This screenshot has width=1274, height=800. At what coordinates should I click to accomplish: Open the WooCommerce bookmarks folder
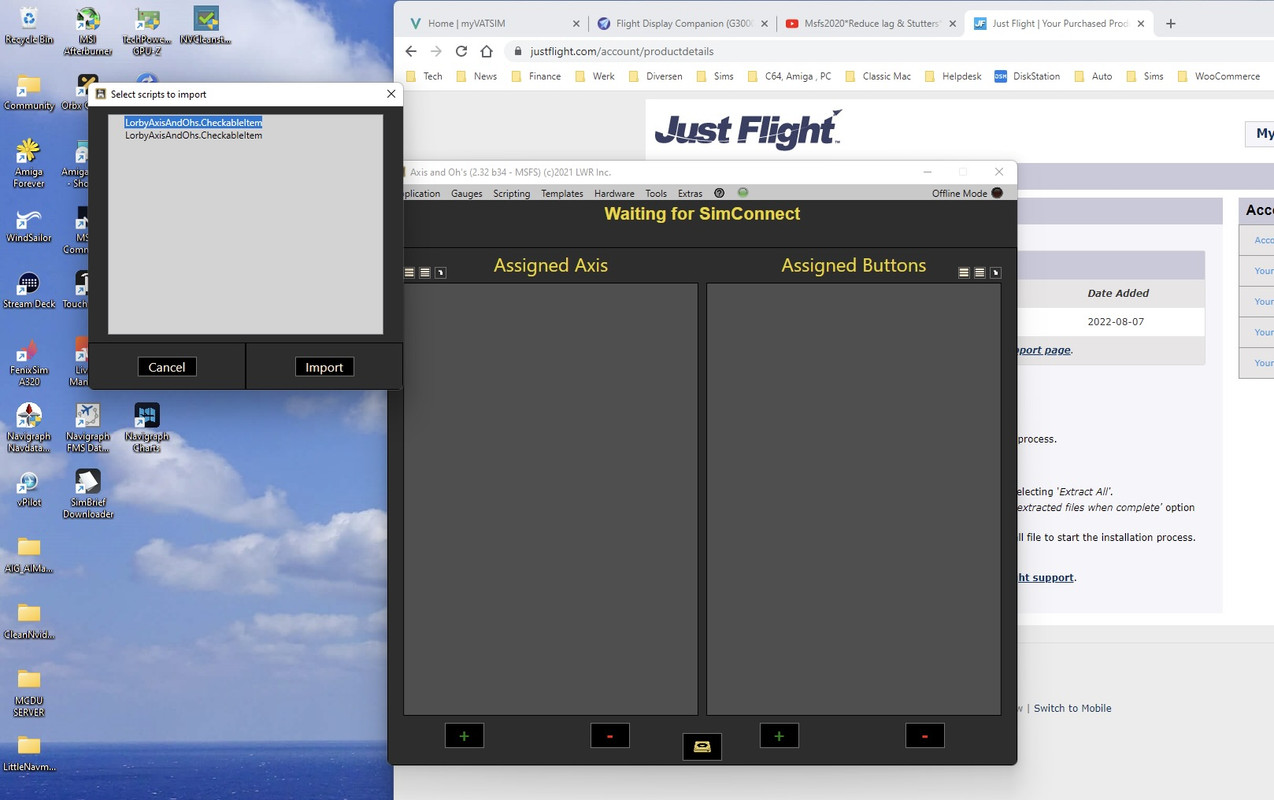click(x=1218, y=76)
